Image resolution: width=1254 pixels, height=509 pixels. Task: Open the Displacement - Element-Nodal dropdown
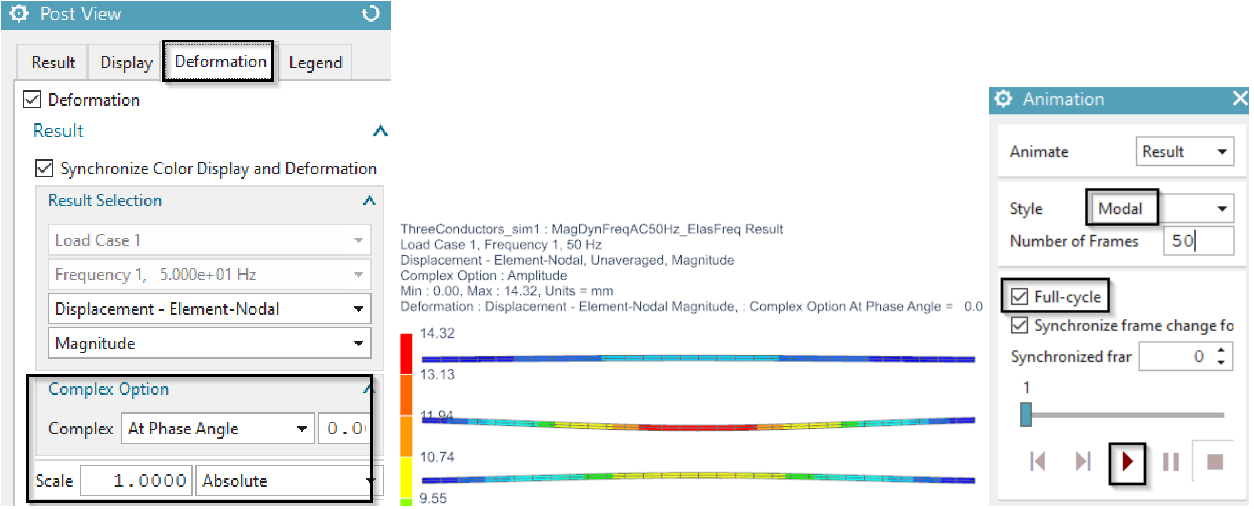[x=209, y=309]
